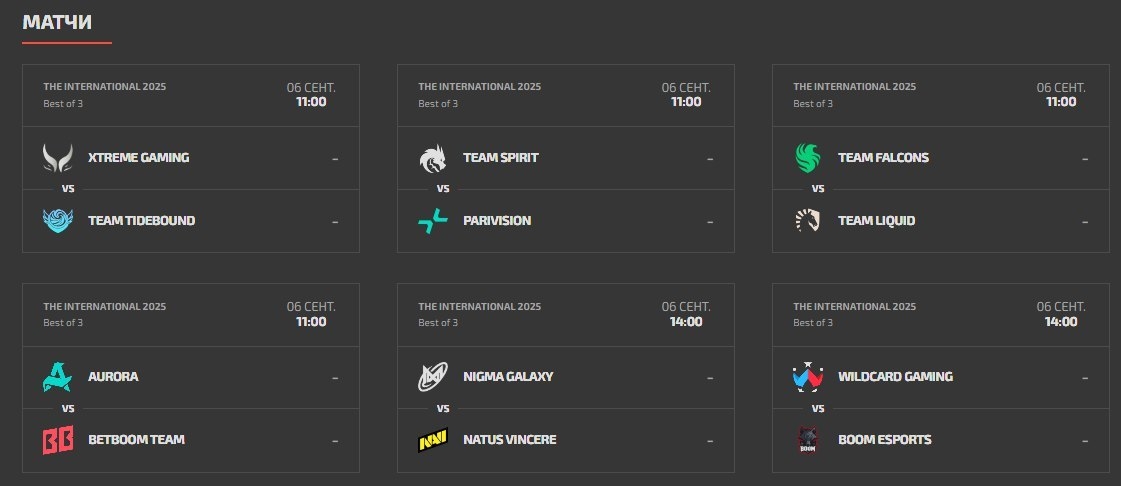Open the PARIVISION team name link
The height and width of the screenshot is (486, 1121).
coord(497,221)
